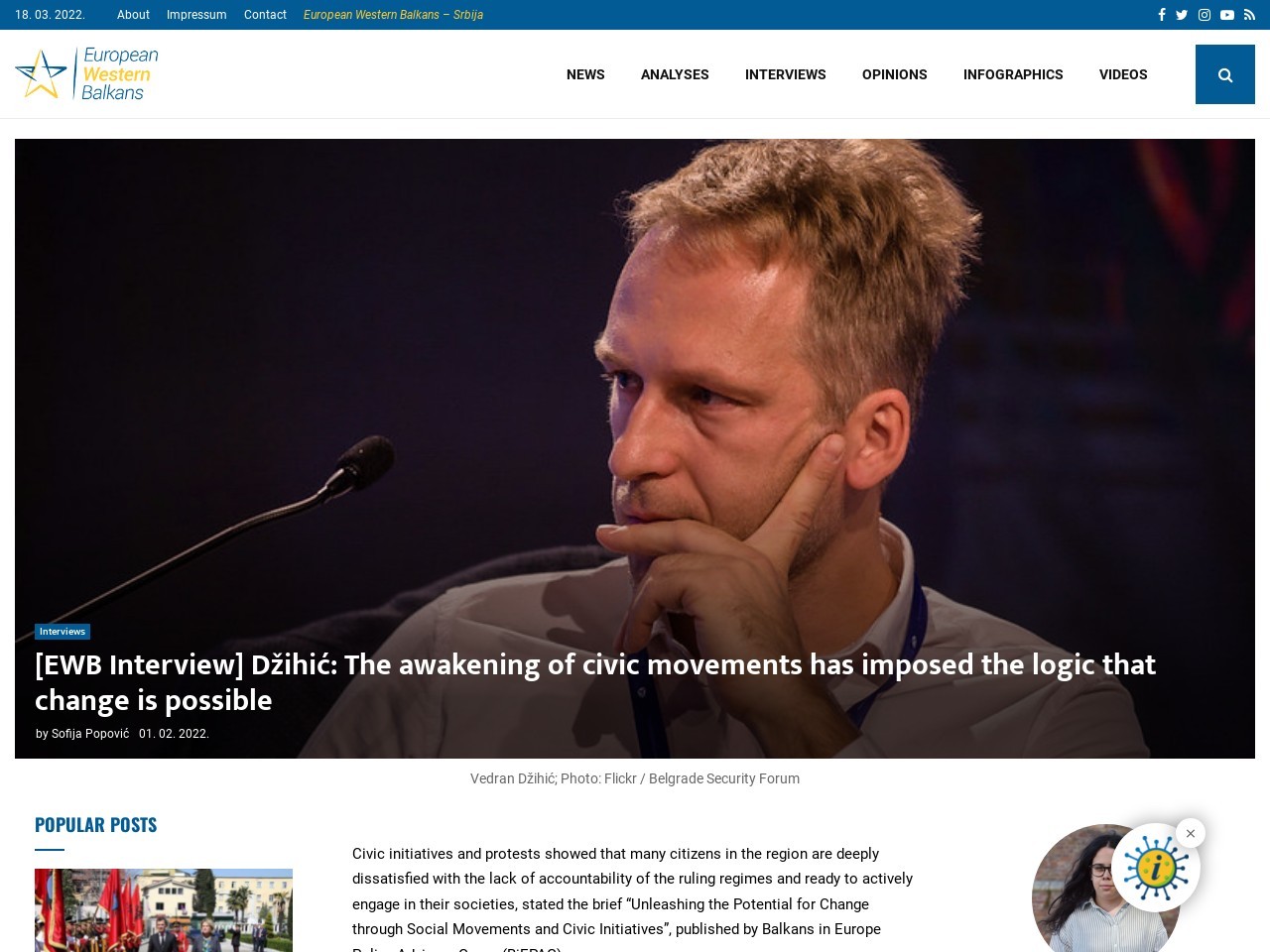Open the Opinions menu item

[895, 74]
